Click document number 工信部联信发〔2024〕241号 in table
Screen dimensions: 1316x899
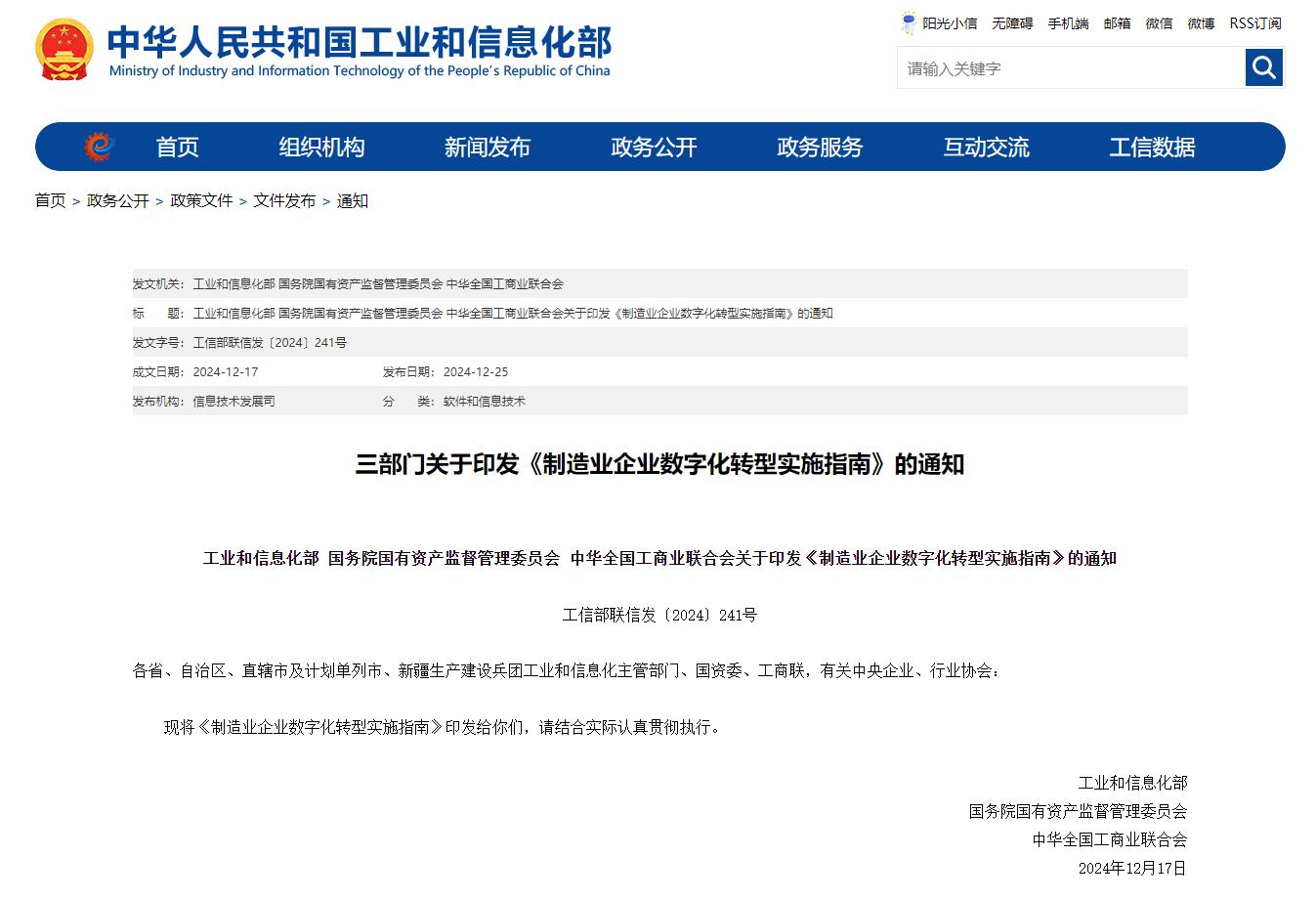(270, 342)
